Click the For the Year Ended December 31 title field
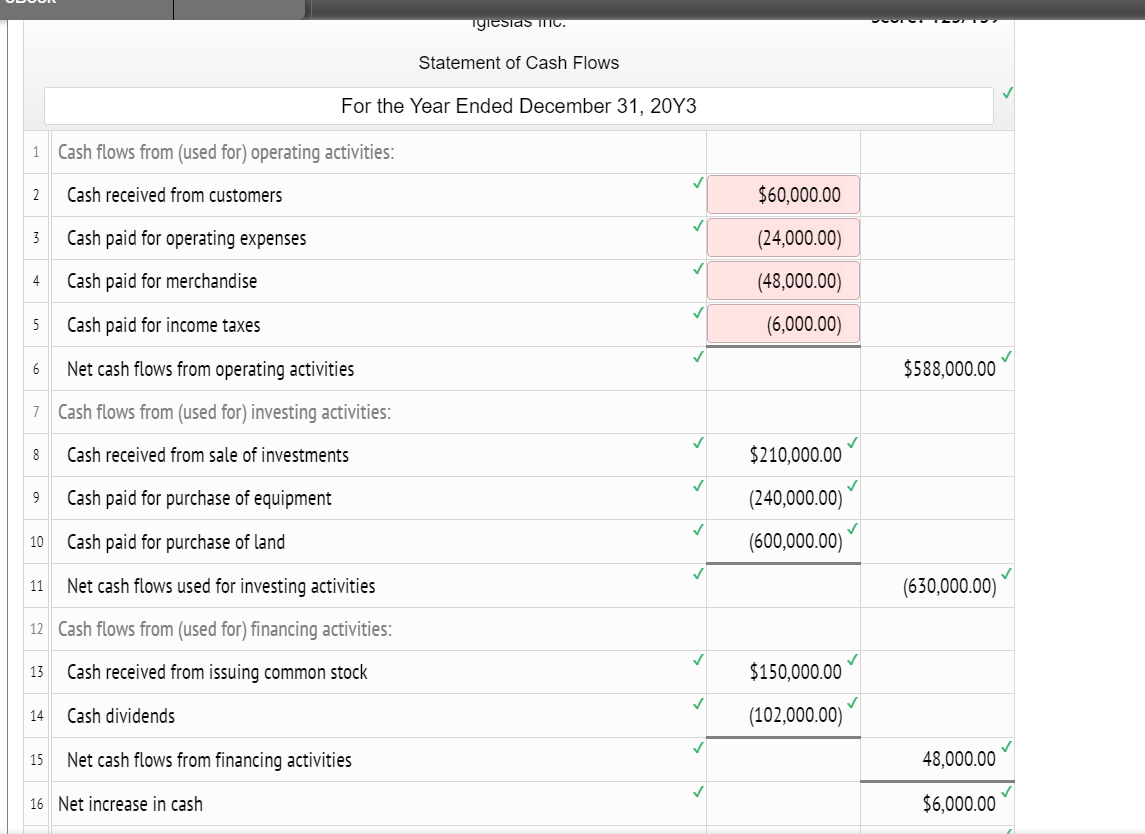1145x834 pixels. tap(518, 105)
